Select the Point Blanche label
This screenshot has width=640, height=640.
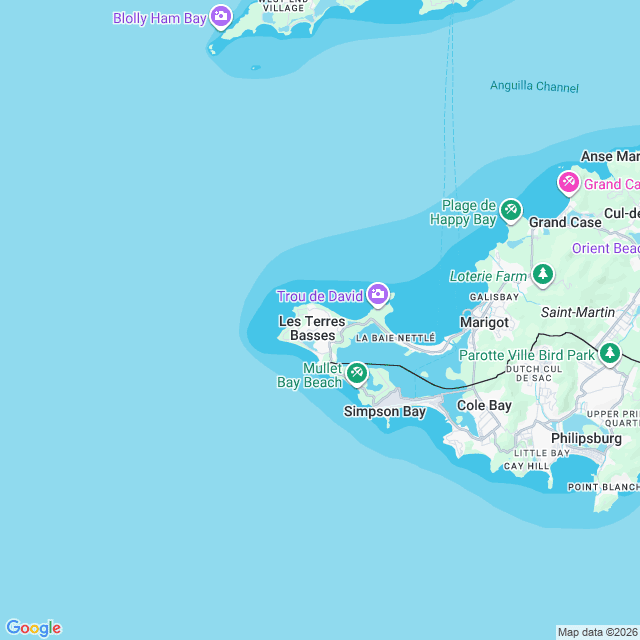pos(604,487)
